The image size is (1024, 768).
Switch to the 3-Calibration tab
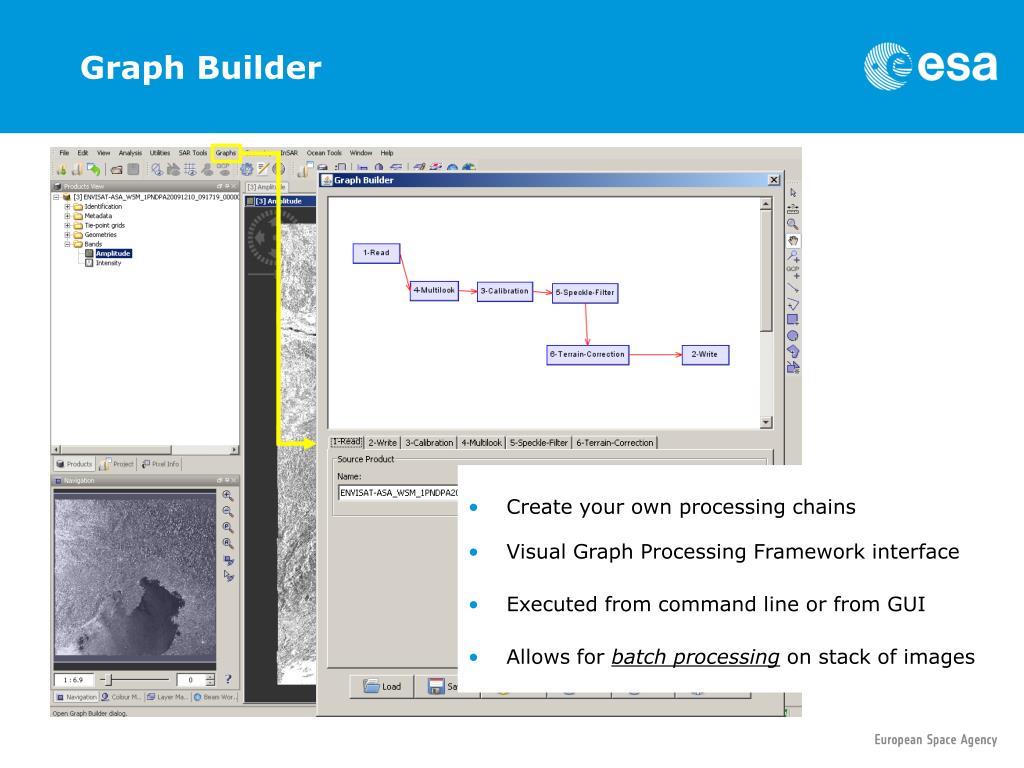(429, 442)
